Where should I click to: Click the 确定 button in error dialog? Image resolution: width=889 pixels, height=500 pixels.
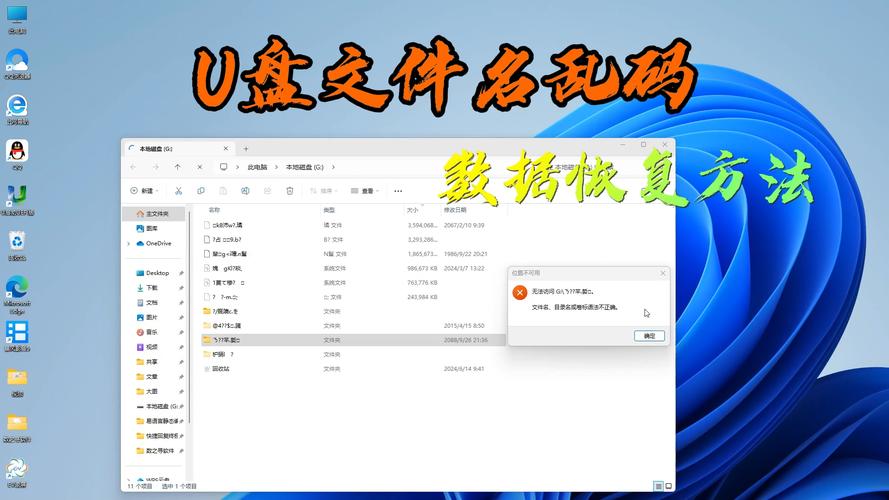tap(649, 336)
